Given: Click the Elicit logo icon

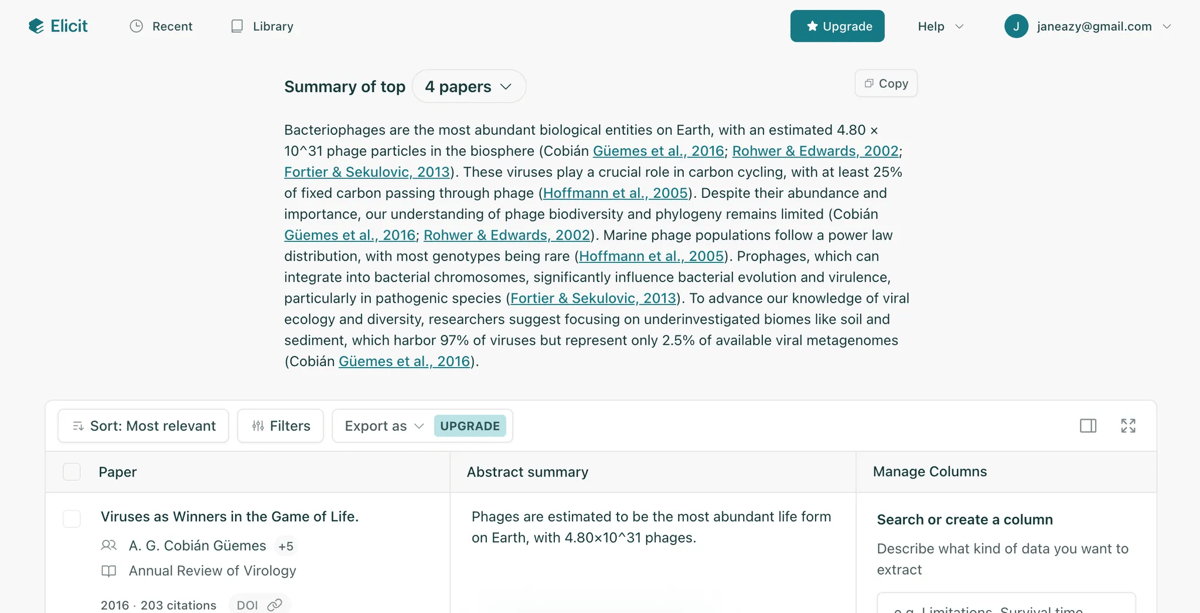Looking at the screenshot, I should click(x=36, y=26).
